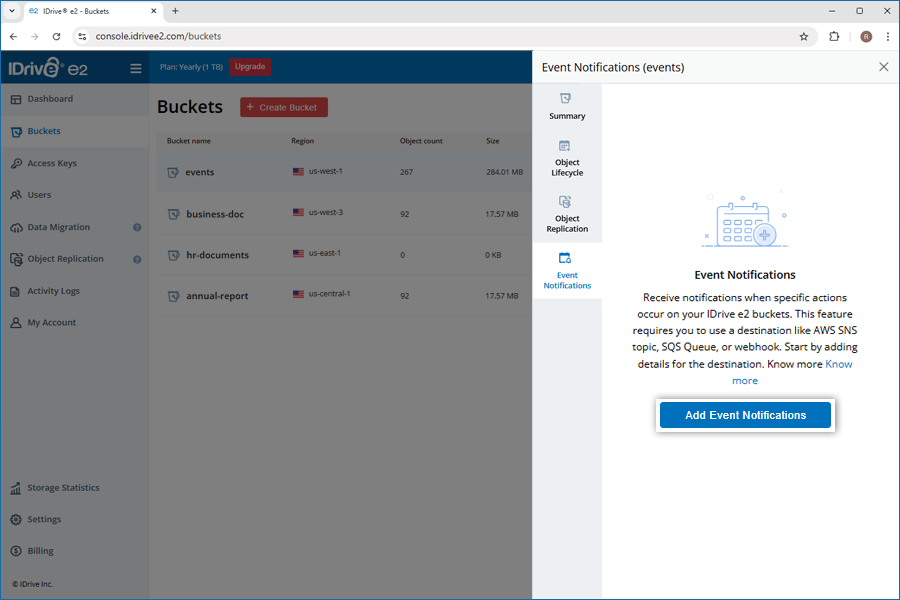900x600 pixels.
Task: Open Storage Statistics page
Action: click(63, 488)
